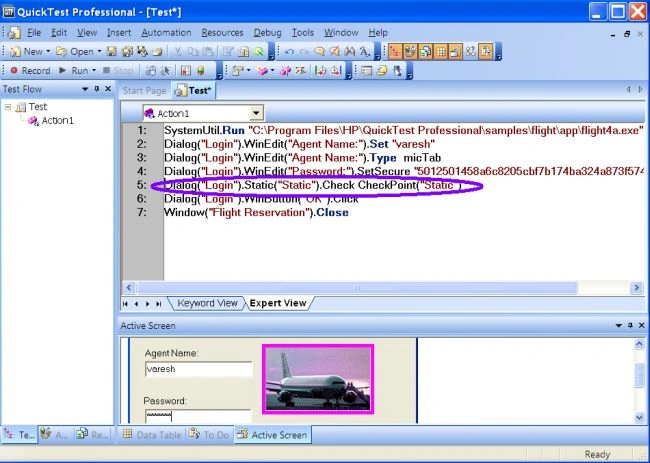
Task: Click the Run button
Action: pos(75,70)
